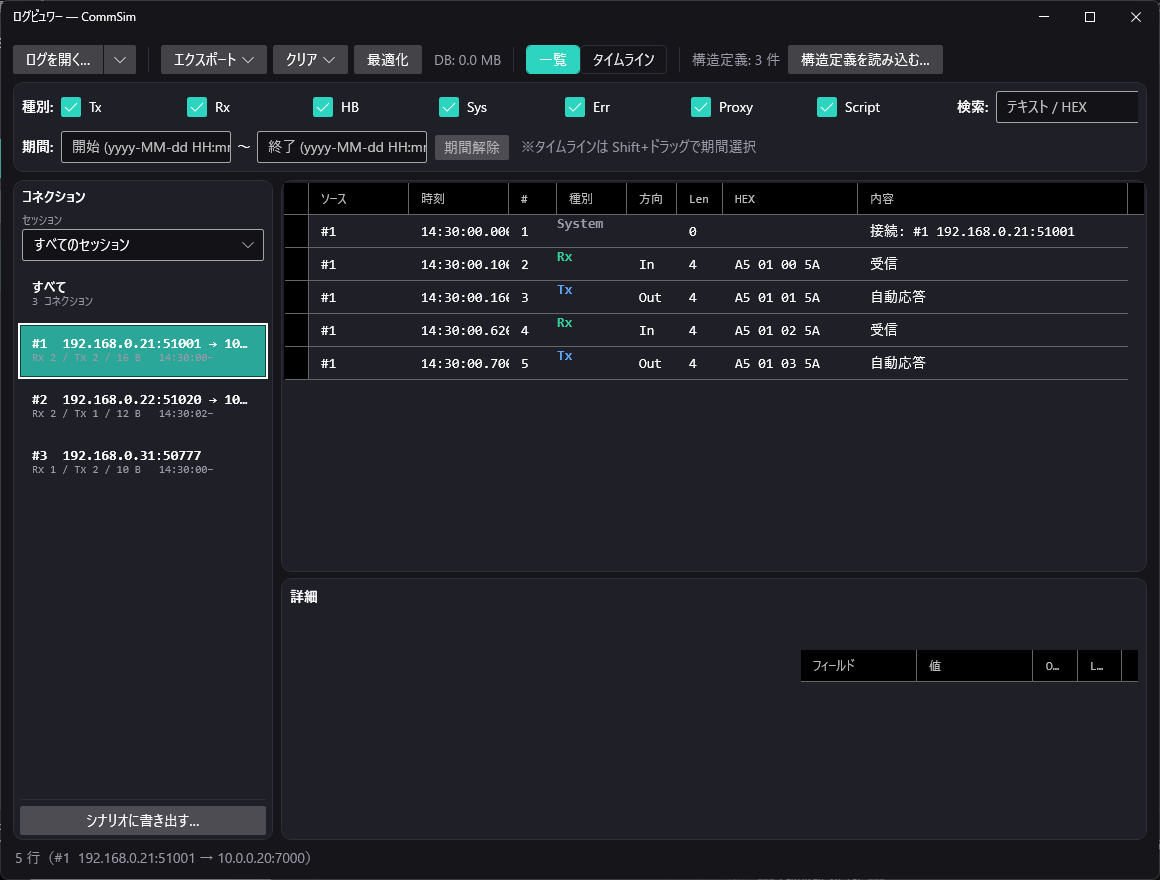This screenshot has height=880, width=1160.
Task: Click the DB: 0.0 MB label
Action: pos(468,60)
